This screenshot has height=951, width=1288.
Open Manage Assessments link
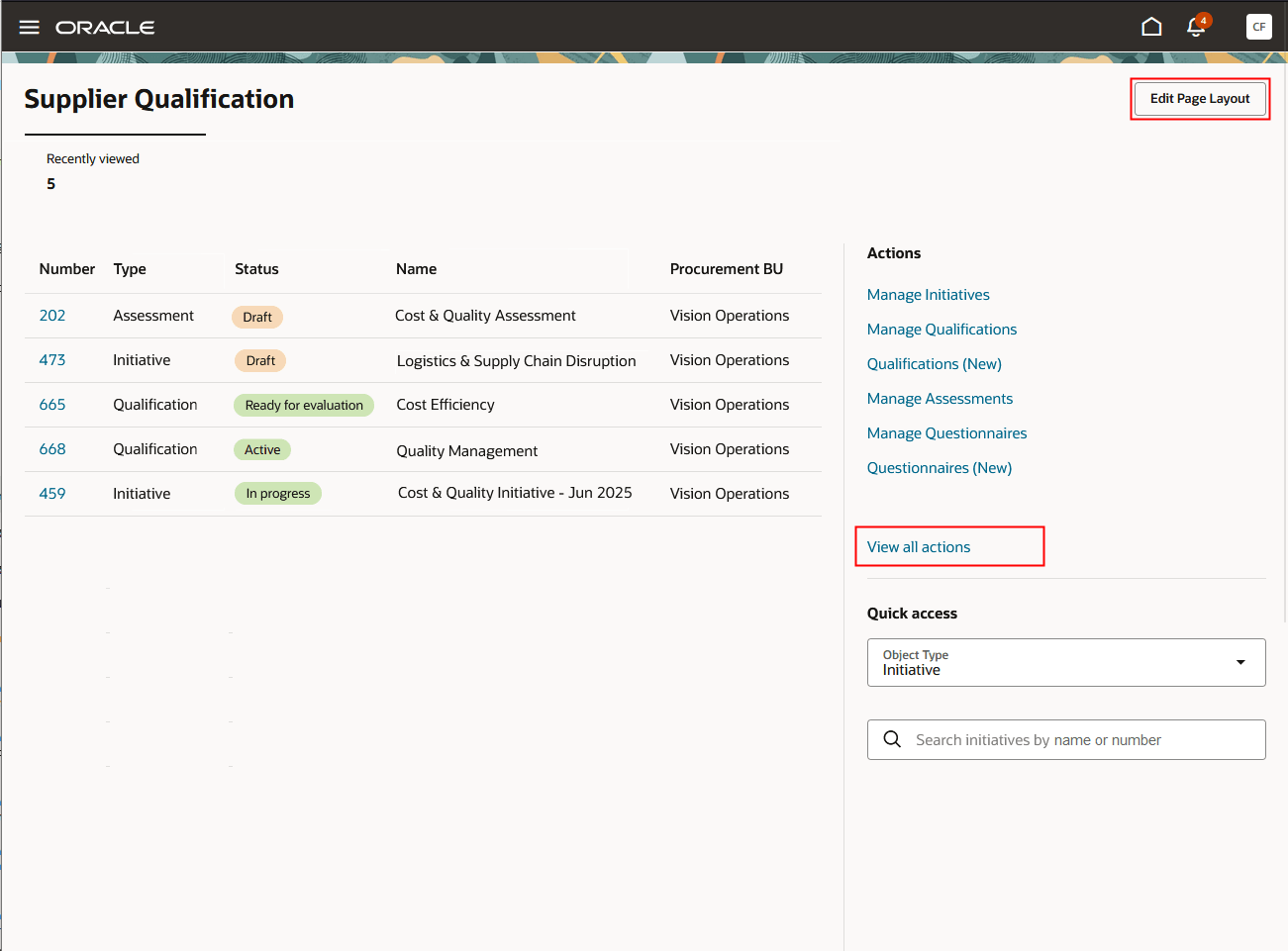point(940,399)
